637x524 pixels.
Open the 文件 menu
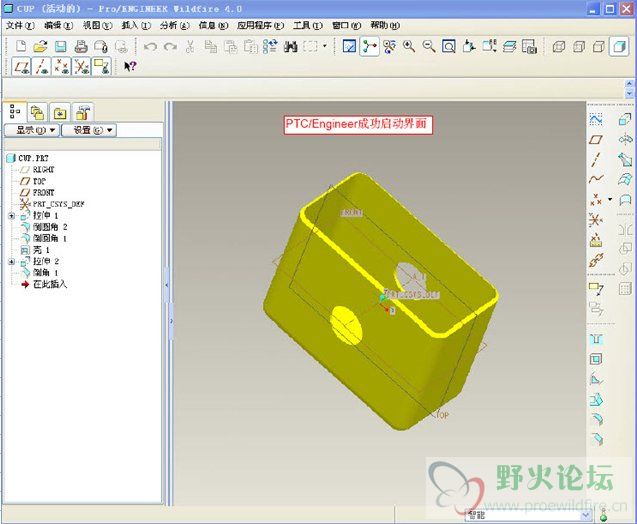(20, 26)
